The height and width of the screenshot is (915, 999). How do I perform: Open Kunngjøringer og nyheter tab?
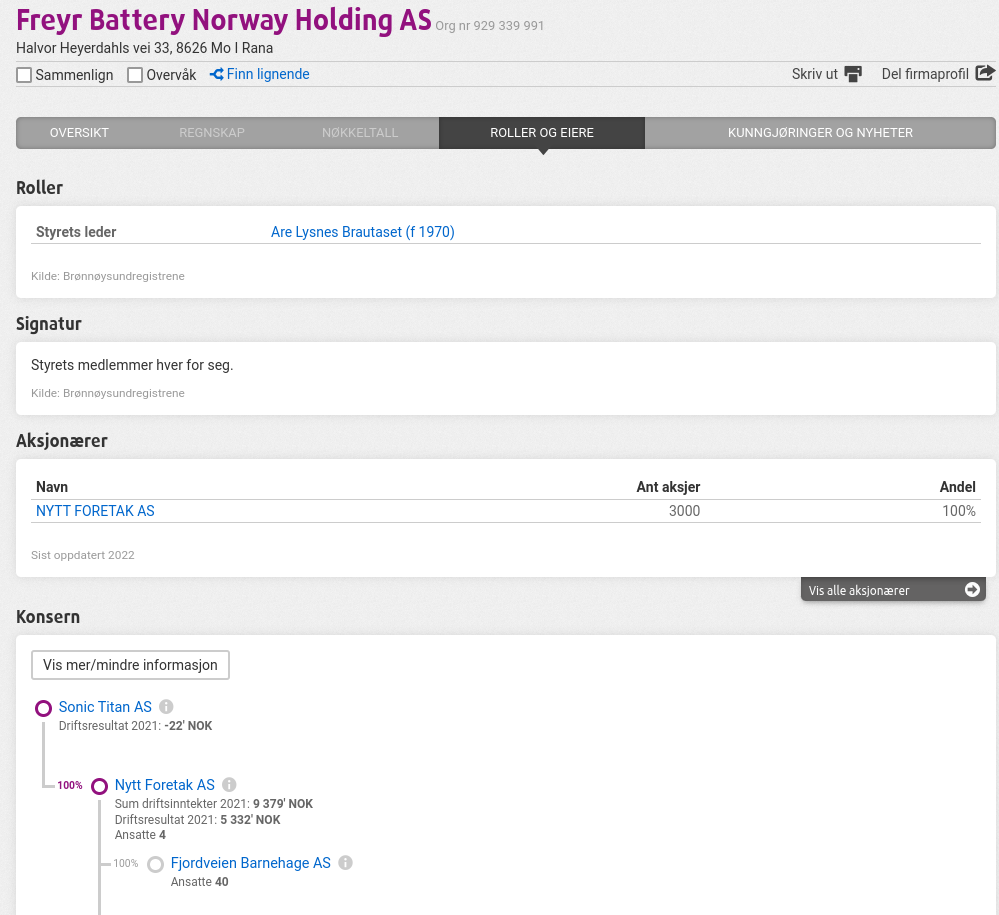pyautogui.click(x=820, y=133)
